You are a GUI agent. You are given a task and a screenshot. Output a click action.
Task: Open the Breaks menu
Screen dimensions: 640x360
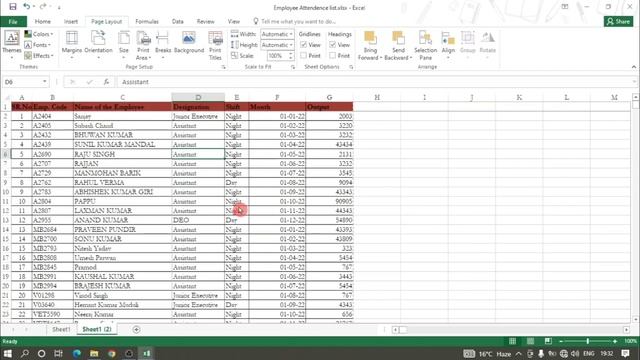coord(163,45)
